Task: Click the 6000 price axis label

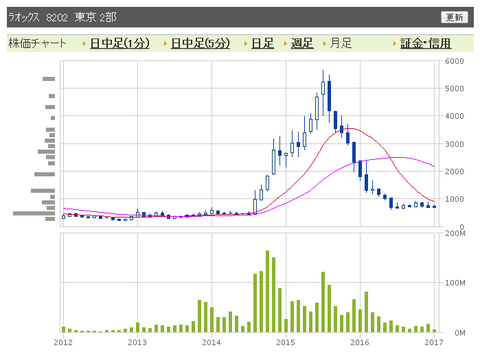Action: pyautogui.click(x=454, y=61)
